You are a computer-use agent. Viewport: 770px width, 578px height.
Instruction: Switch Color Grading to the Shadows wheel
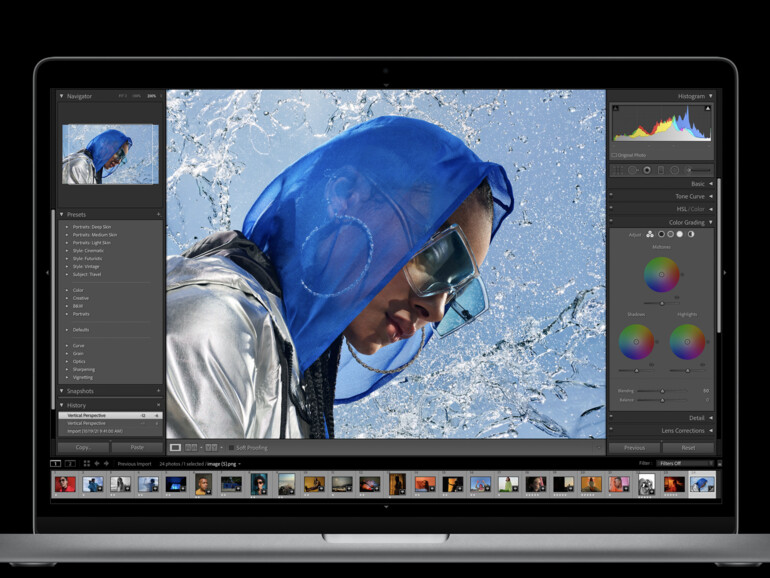tap(661, 234)
